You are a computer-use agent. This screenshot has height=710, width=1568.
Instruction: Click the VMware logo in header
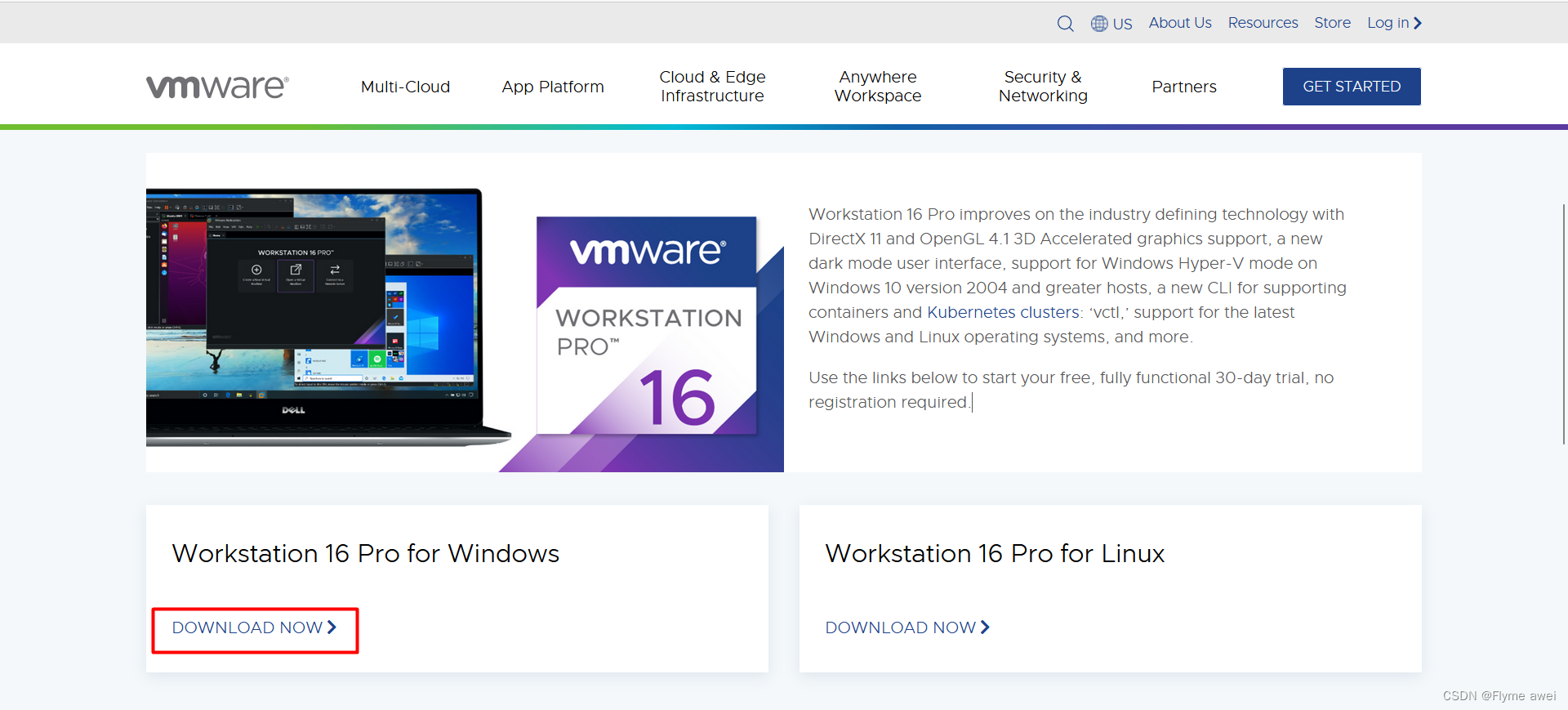217,87
